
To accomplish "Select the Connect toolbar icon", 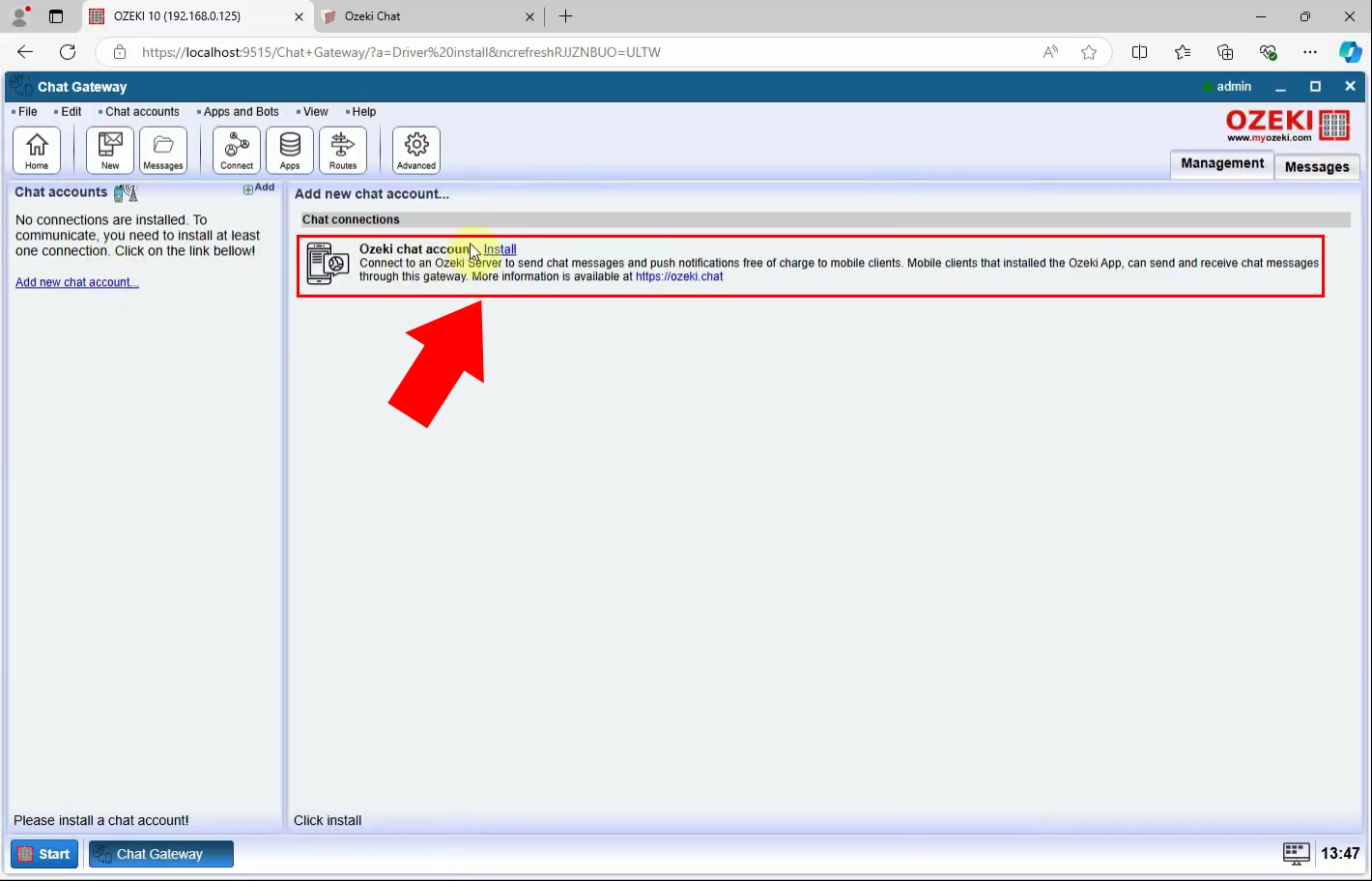I will coord(237,151).
